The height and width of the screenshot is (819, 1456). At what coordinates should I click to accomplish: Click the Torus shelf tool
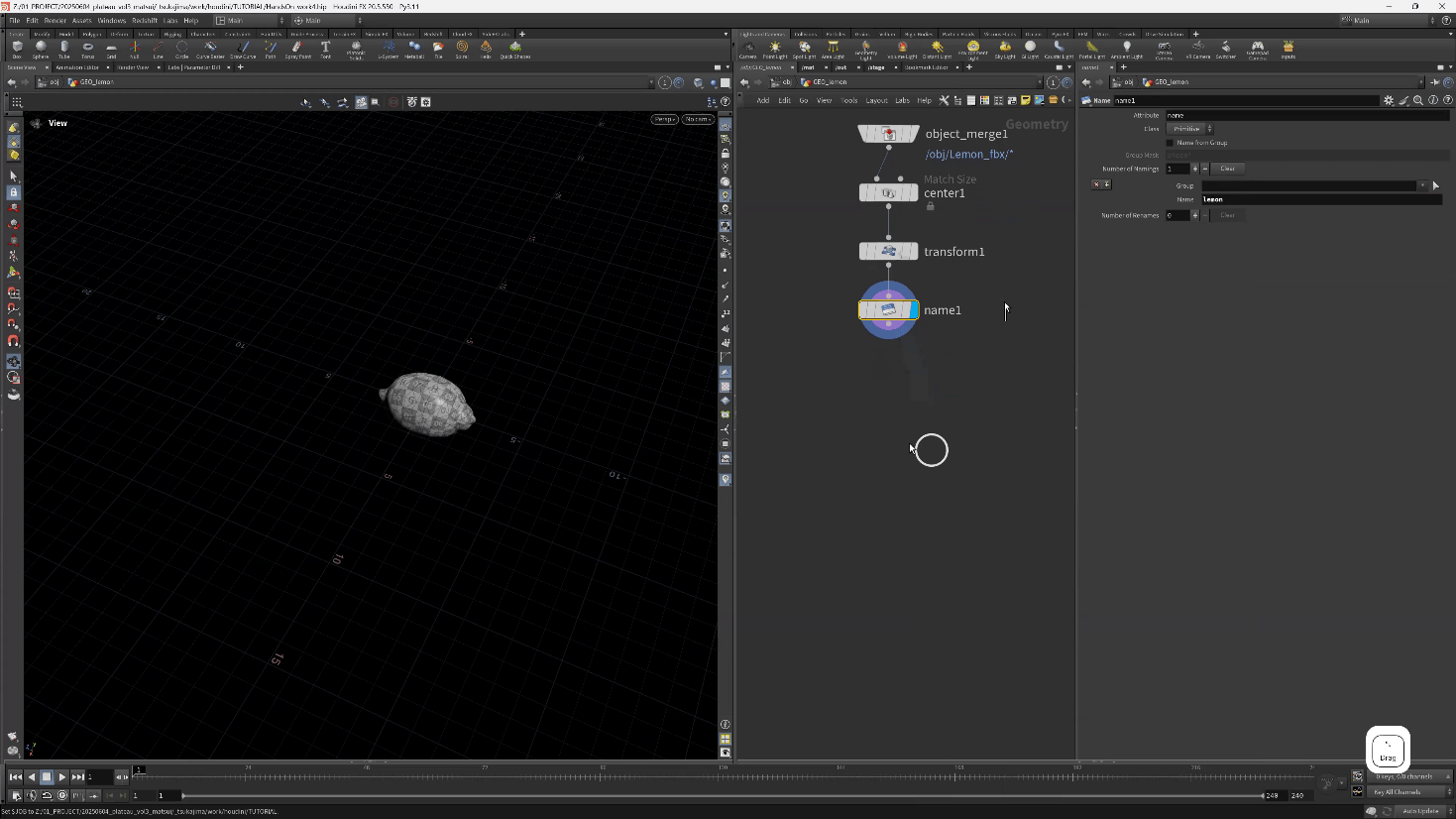tap(87, 49)
